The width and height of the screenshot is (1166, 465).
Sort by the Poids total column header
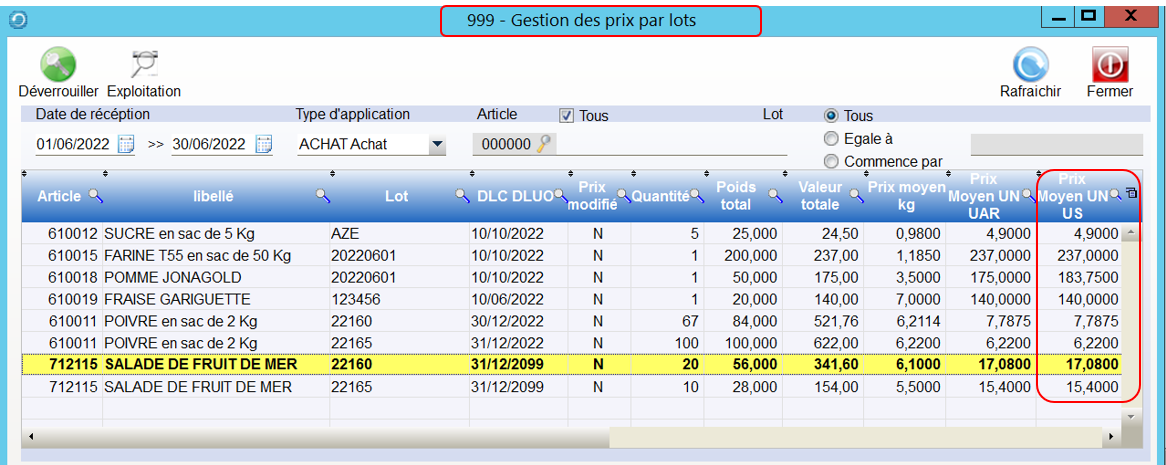(x=736, y=196)
